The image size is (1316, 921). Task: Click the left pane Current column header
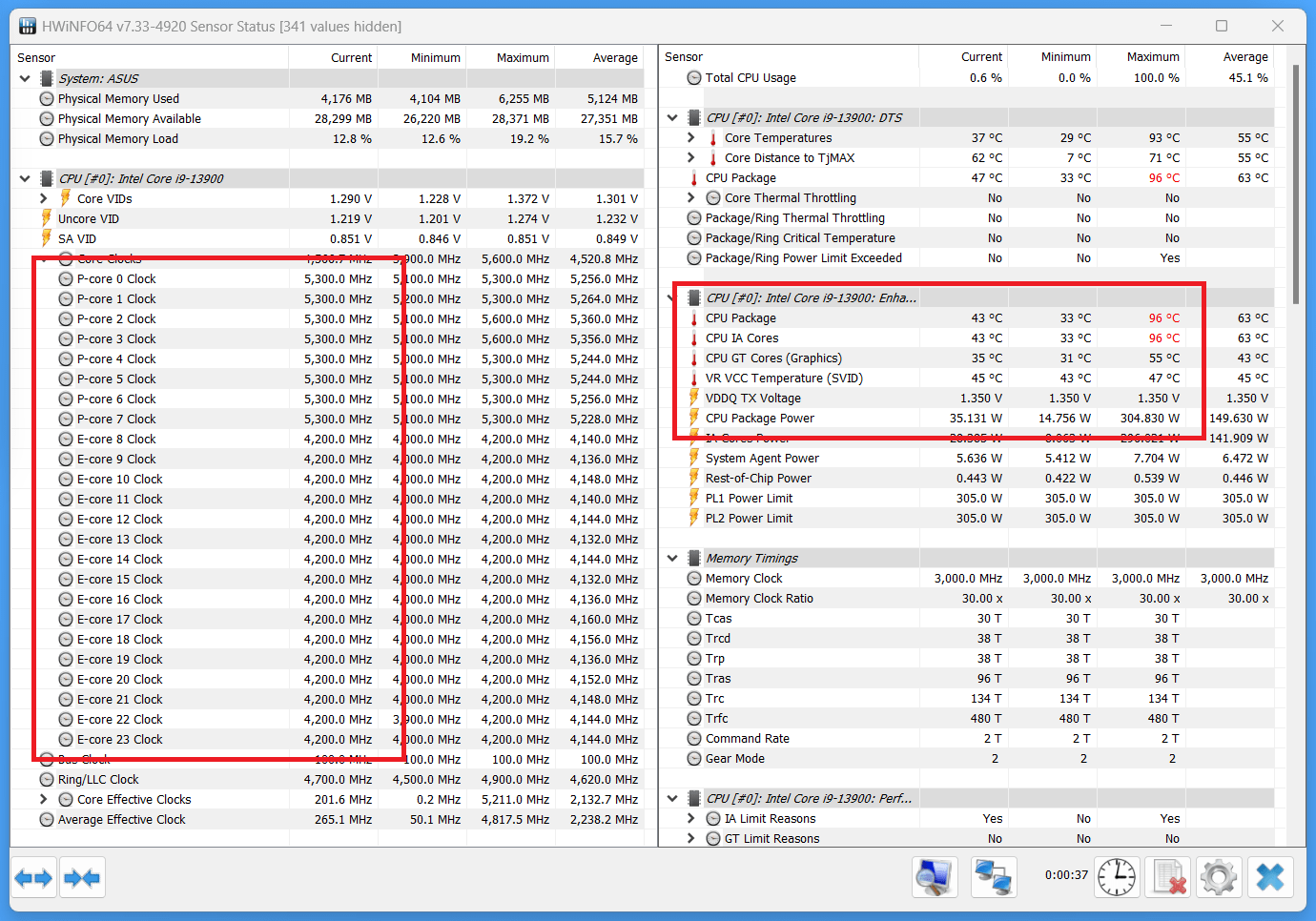click(333, 58)
